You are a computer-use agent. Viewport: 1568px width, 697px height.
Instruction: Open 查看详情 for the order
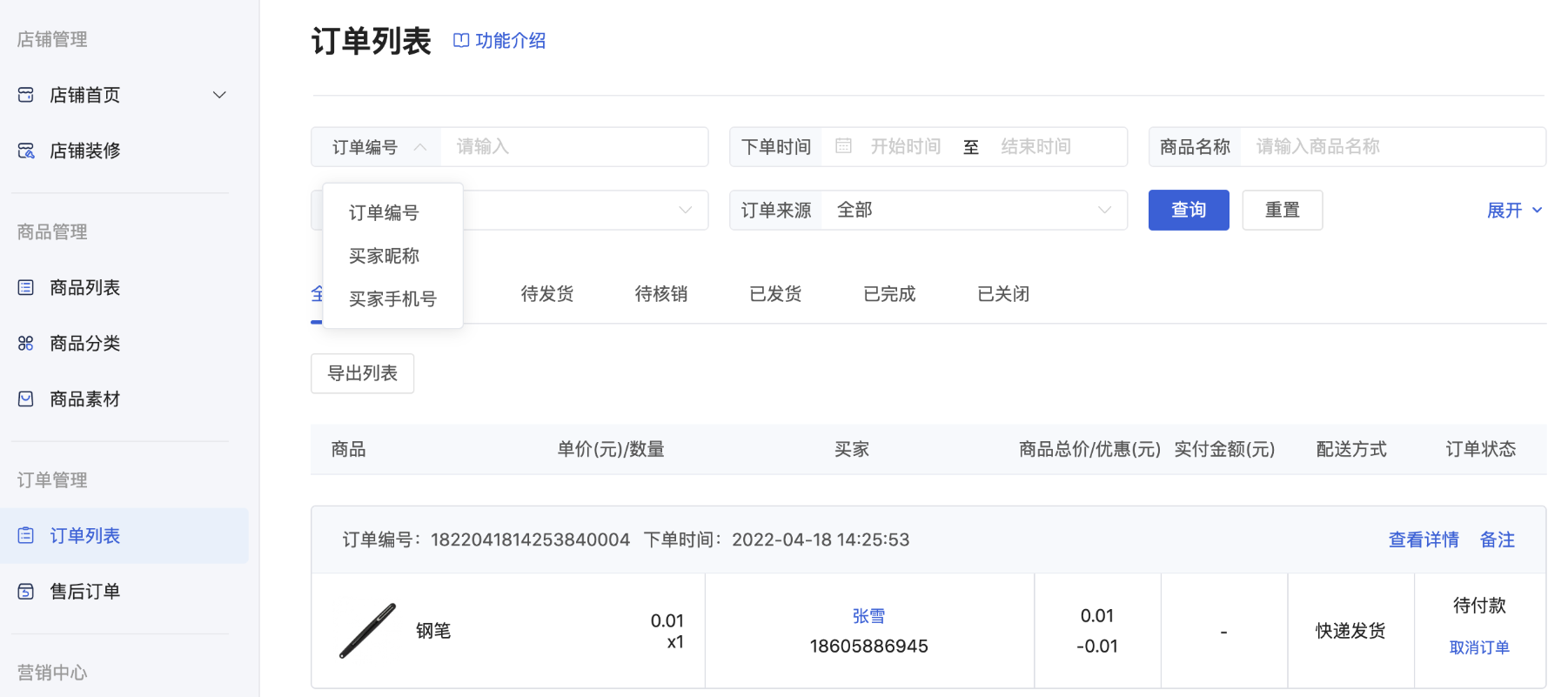coord(1424,540)
